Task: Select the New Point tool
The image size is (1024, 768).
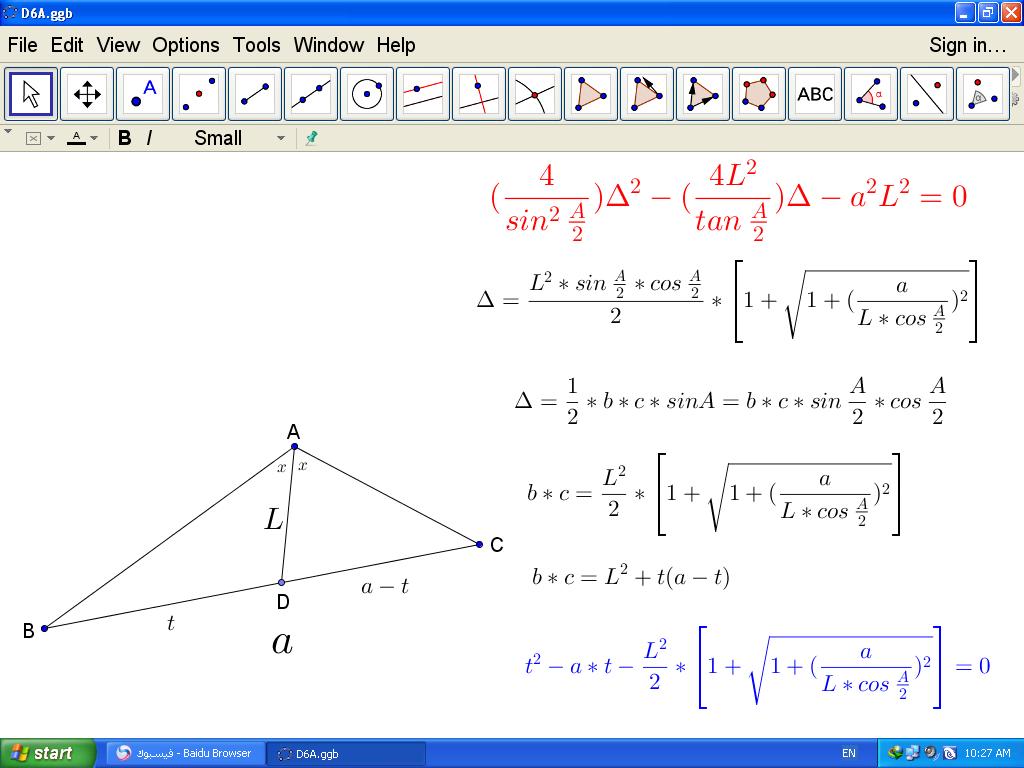Action: click(143, 95)
